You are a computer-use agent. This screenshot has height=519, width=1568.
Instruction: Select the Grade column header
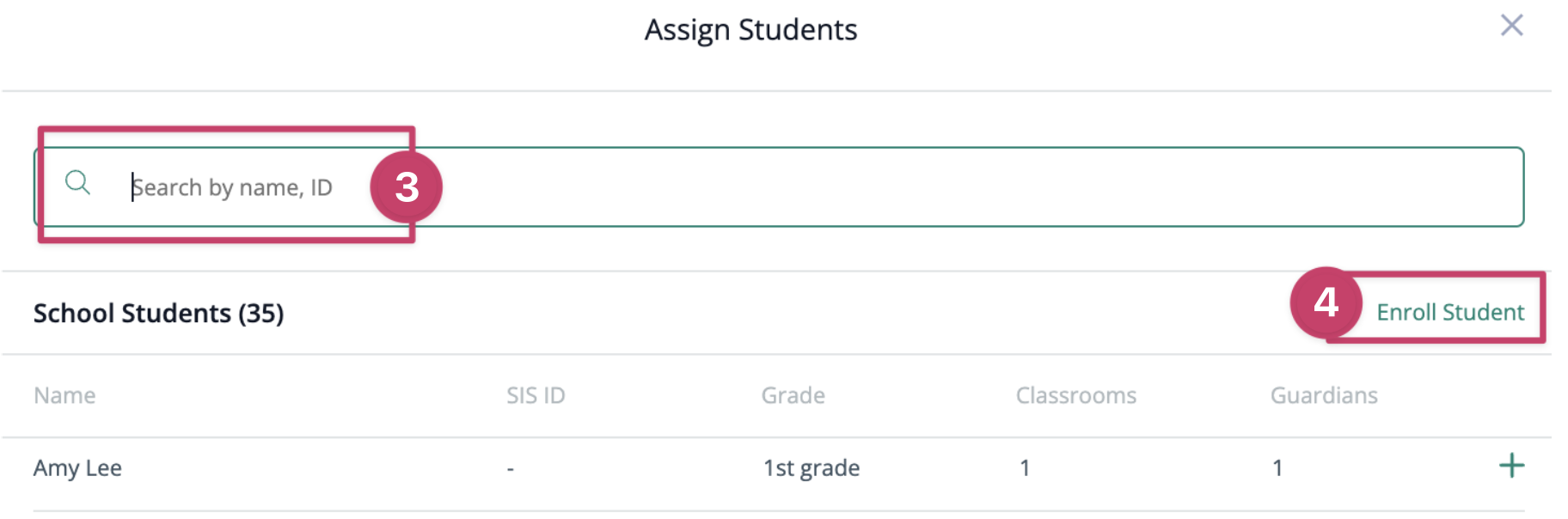pyautogui.click(x=793, y=395)
